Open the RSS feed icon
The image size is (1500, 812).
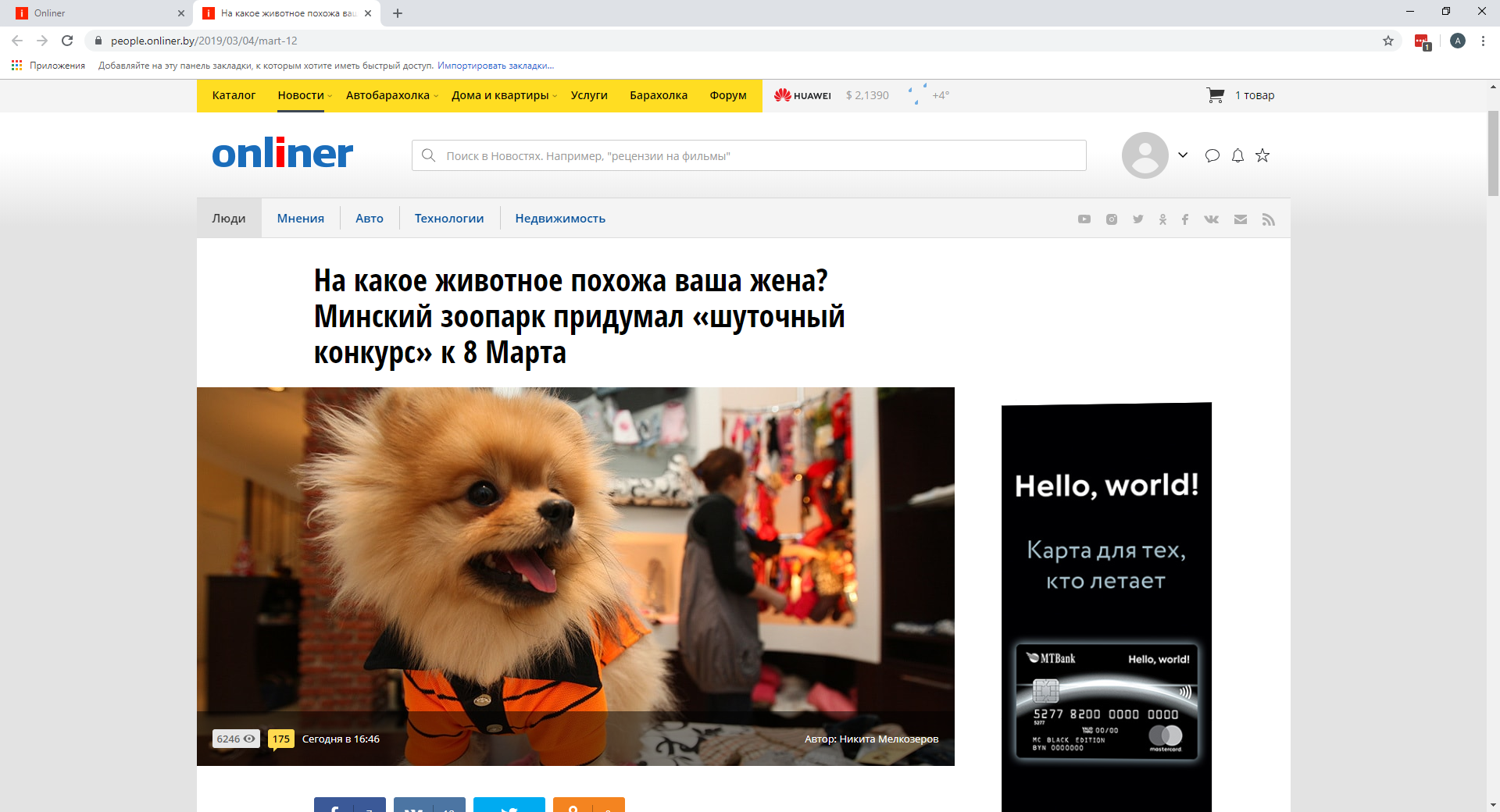[1269, 219]
